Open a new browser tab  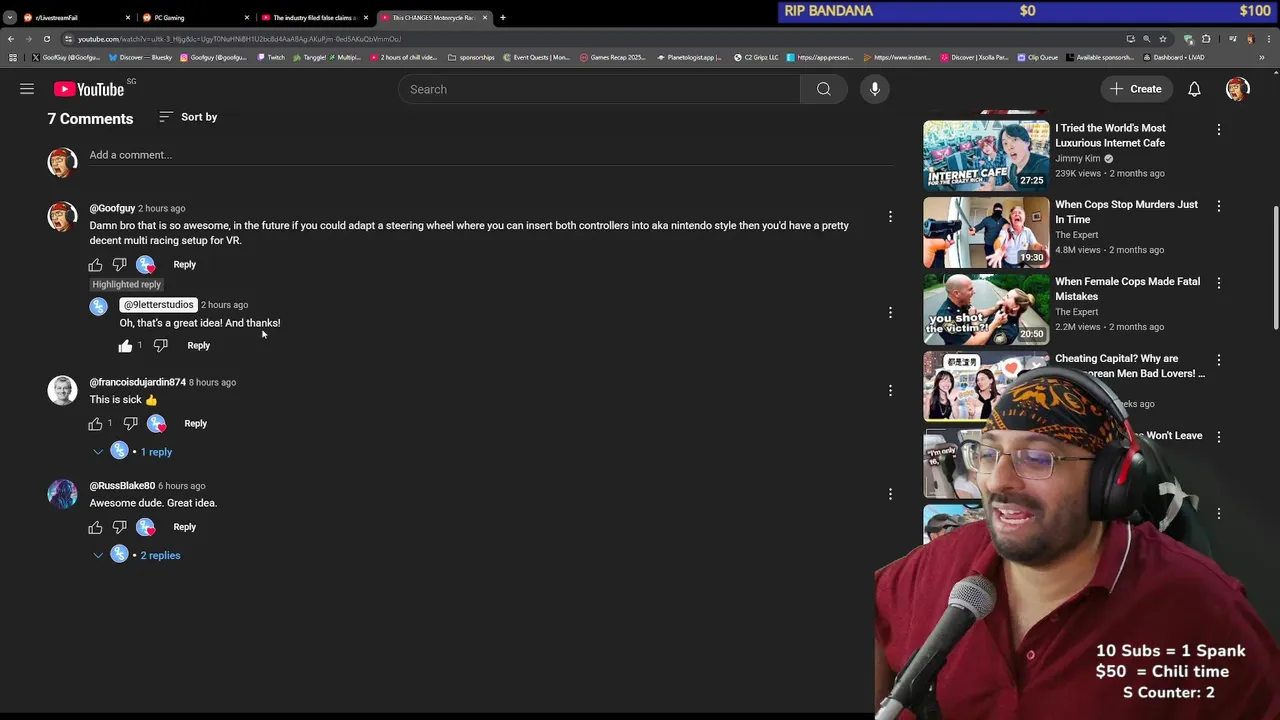[503, 17]
